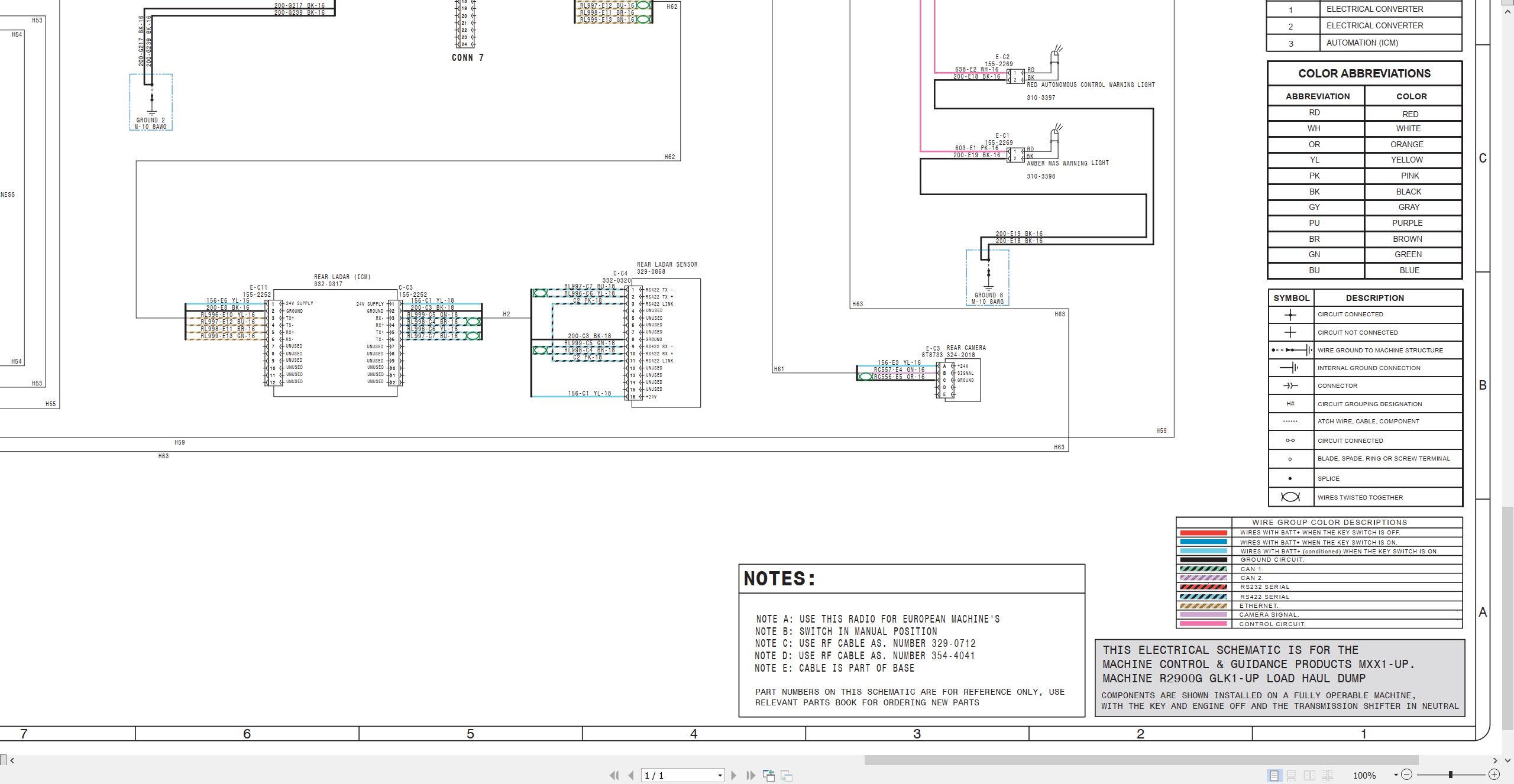Click the AMBER MAS WARNING LIGHT label

[x=1067, y=163]
